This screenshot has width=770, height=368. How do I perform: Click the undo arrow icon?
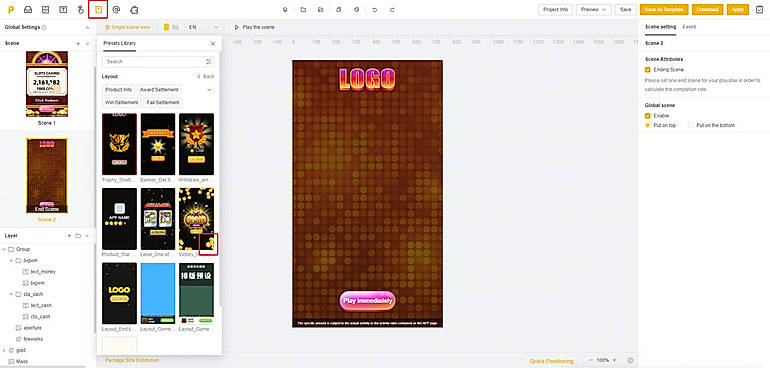[x=375, y=9]
